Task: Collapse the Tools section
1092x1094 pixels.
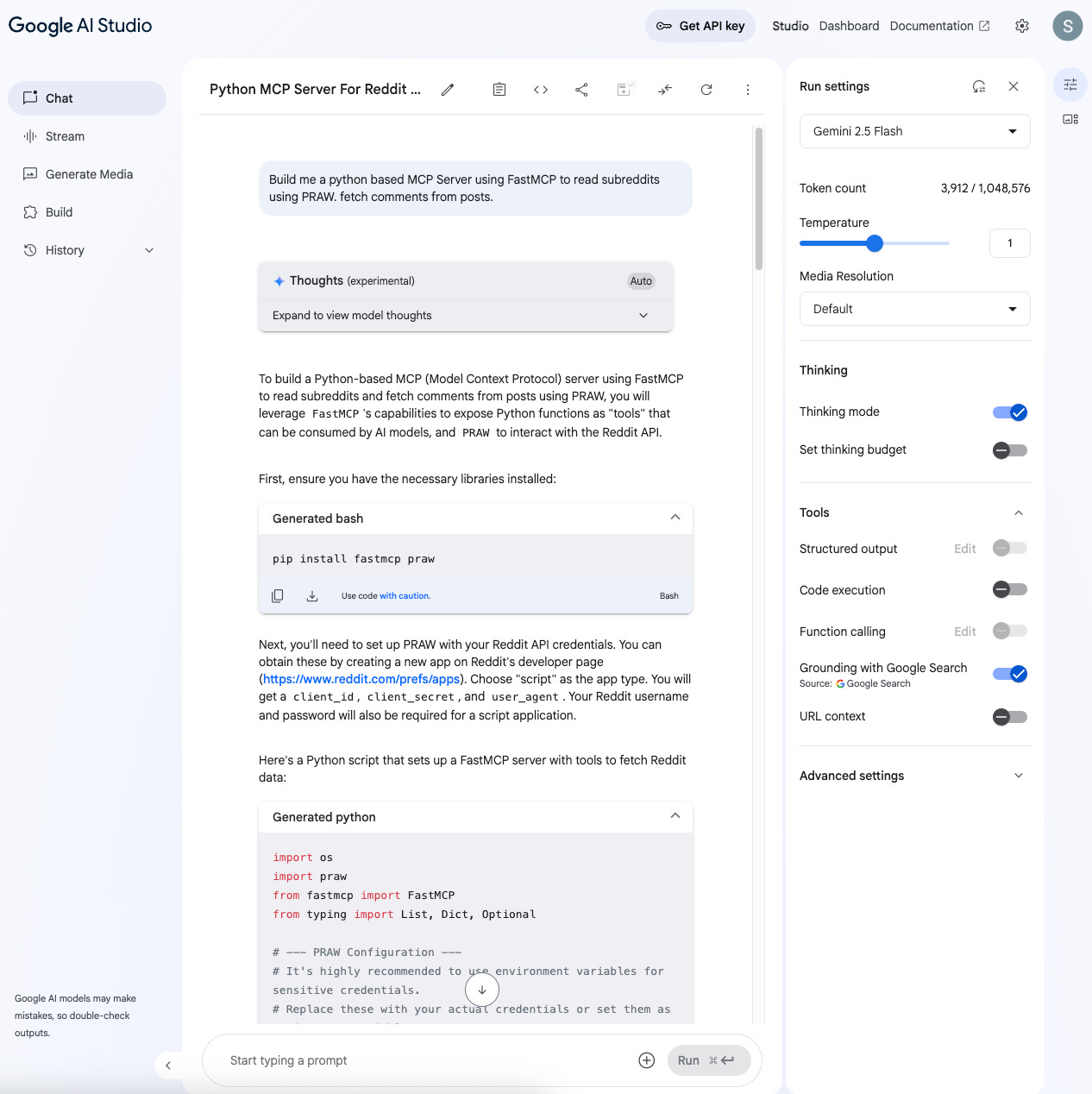Action: click(x=1019, y=512)
